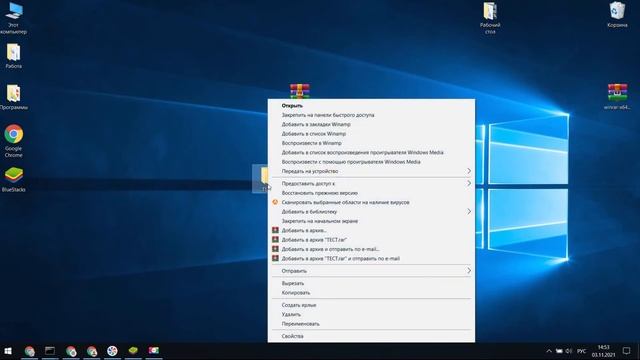
Task: Expand the Передать на устройство submenu arrow
Action: pos(469,171)
